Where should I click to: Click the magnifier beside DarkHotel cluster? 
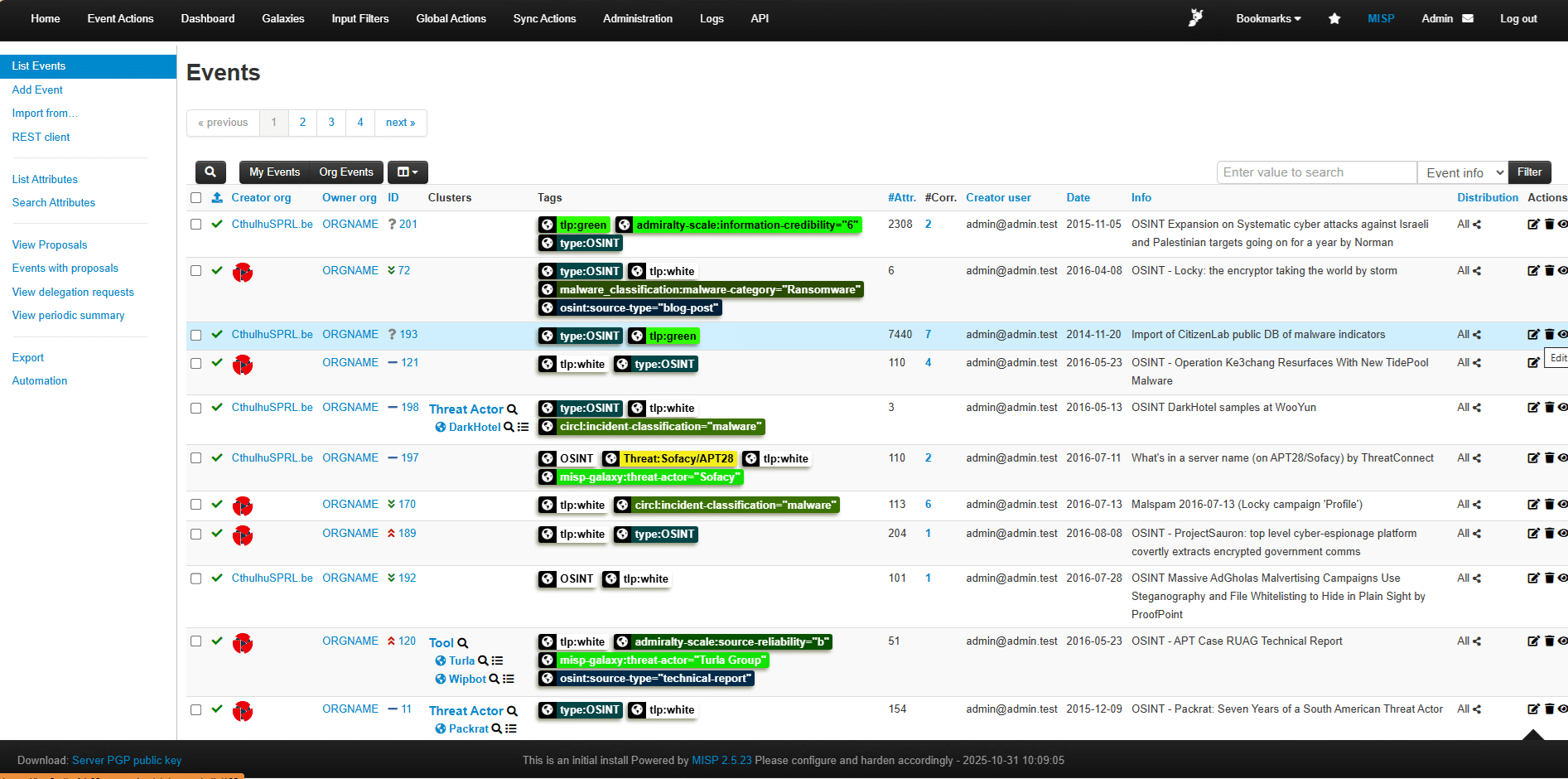coord(509,427)
